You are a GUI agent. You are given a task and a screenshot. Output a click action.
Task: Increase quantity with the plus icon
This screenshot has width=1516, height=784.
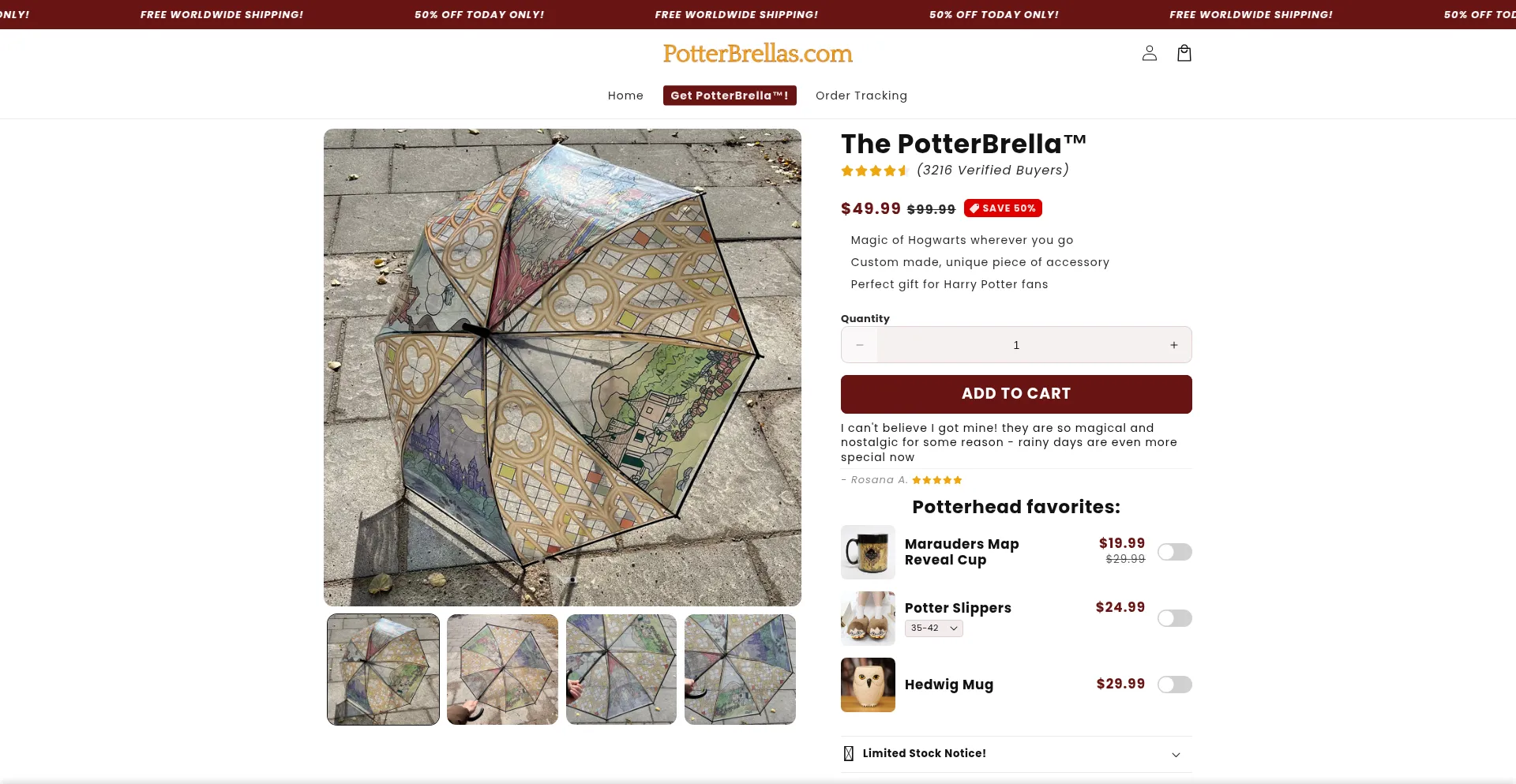[x=1174, y=345]
